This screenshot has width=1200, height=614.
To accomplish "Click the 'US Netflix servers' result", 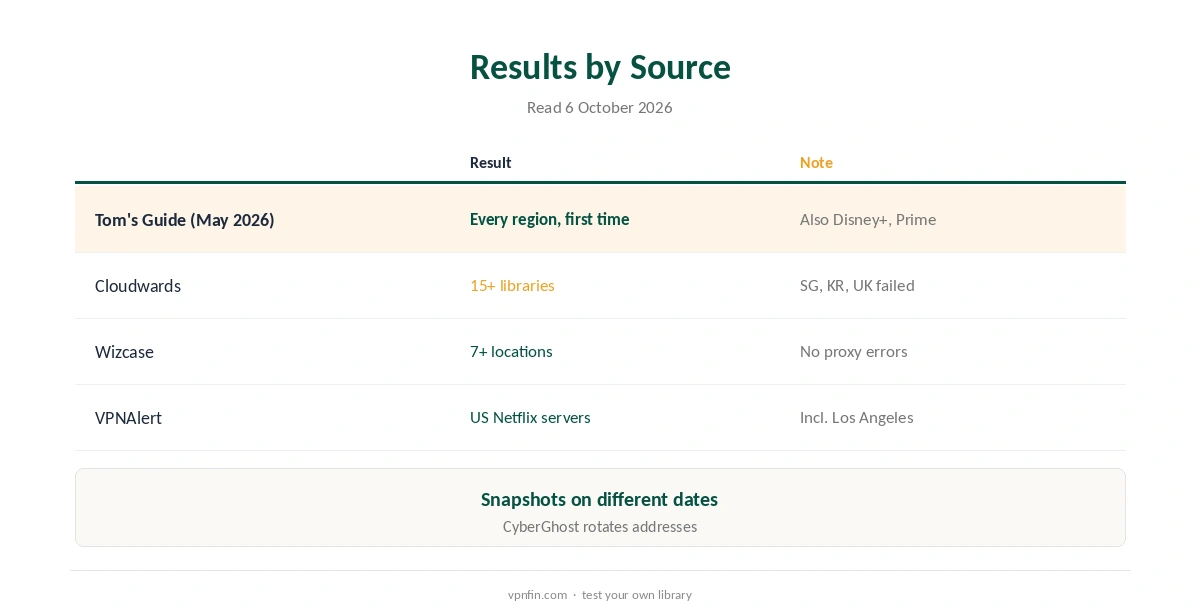I will point(530,417).
